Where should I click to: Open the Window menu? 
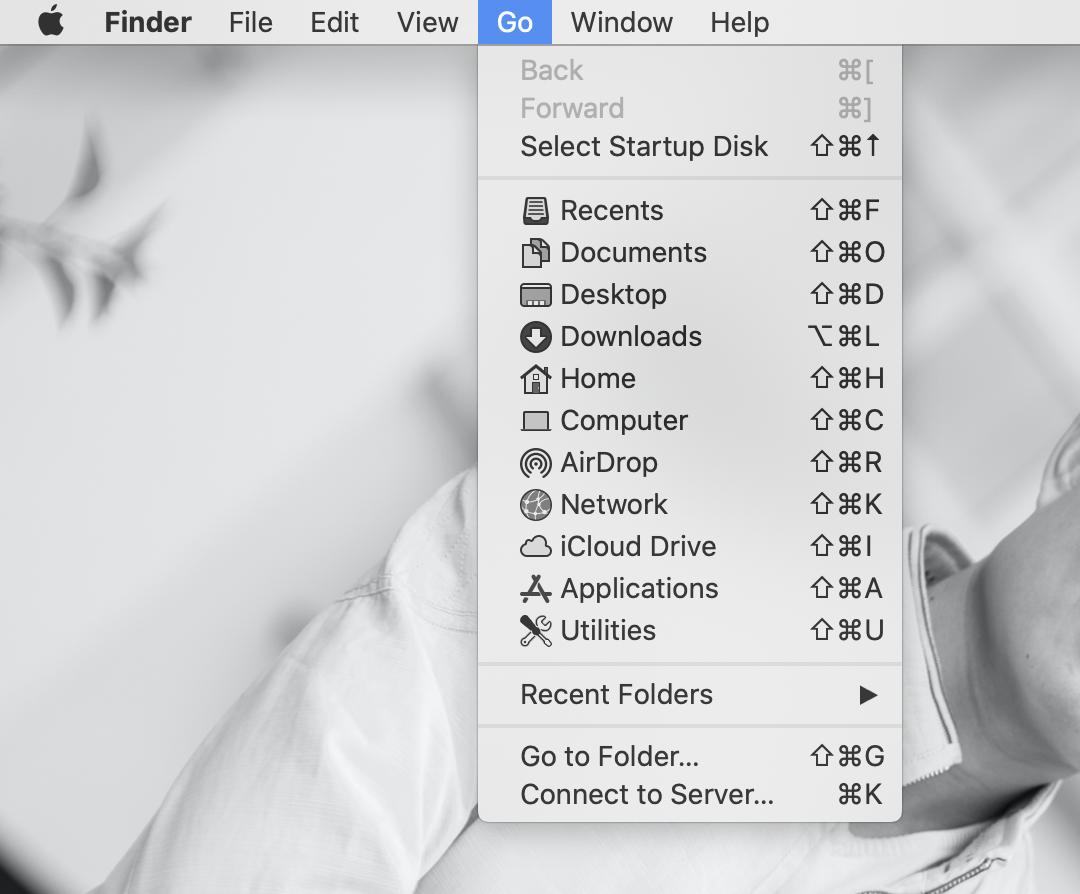point(621,22)
